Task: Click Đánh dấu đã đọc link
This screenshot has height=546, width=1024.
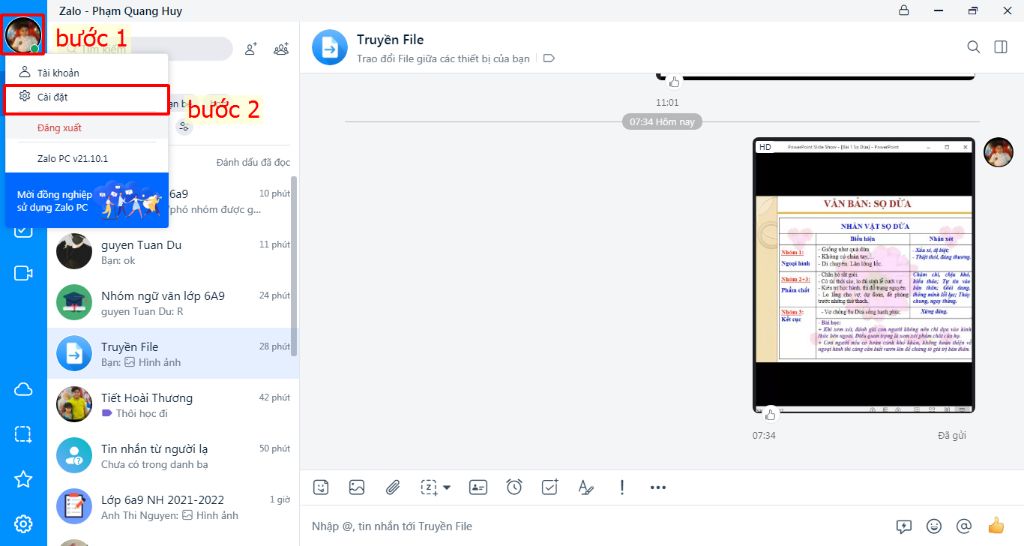Action: [x=253, y=162]
